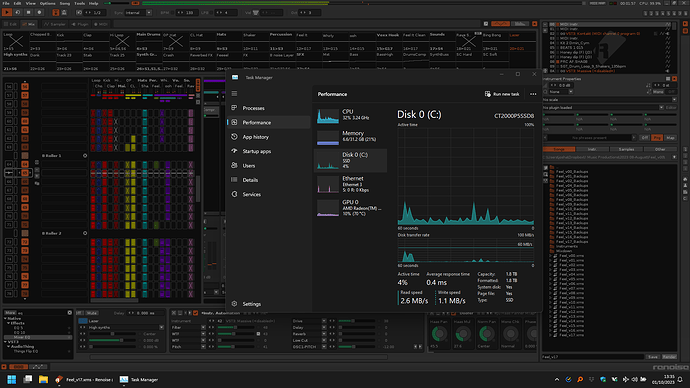Click the track volume slider showing 0.000 dB
This screenshot has height=388, width=690.
112,340
